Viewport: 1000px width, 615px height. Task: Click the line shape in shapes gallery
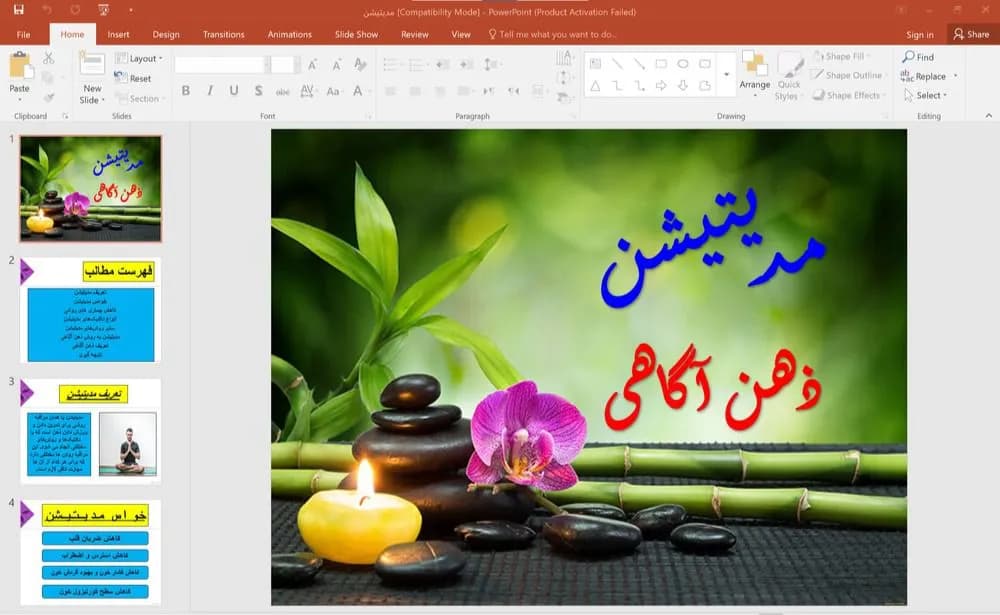[x=617, y=64]
